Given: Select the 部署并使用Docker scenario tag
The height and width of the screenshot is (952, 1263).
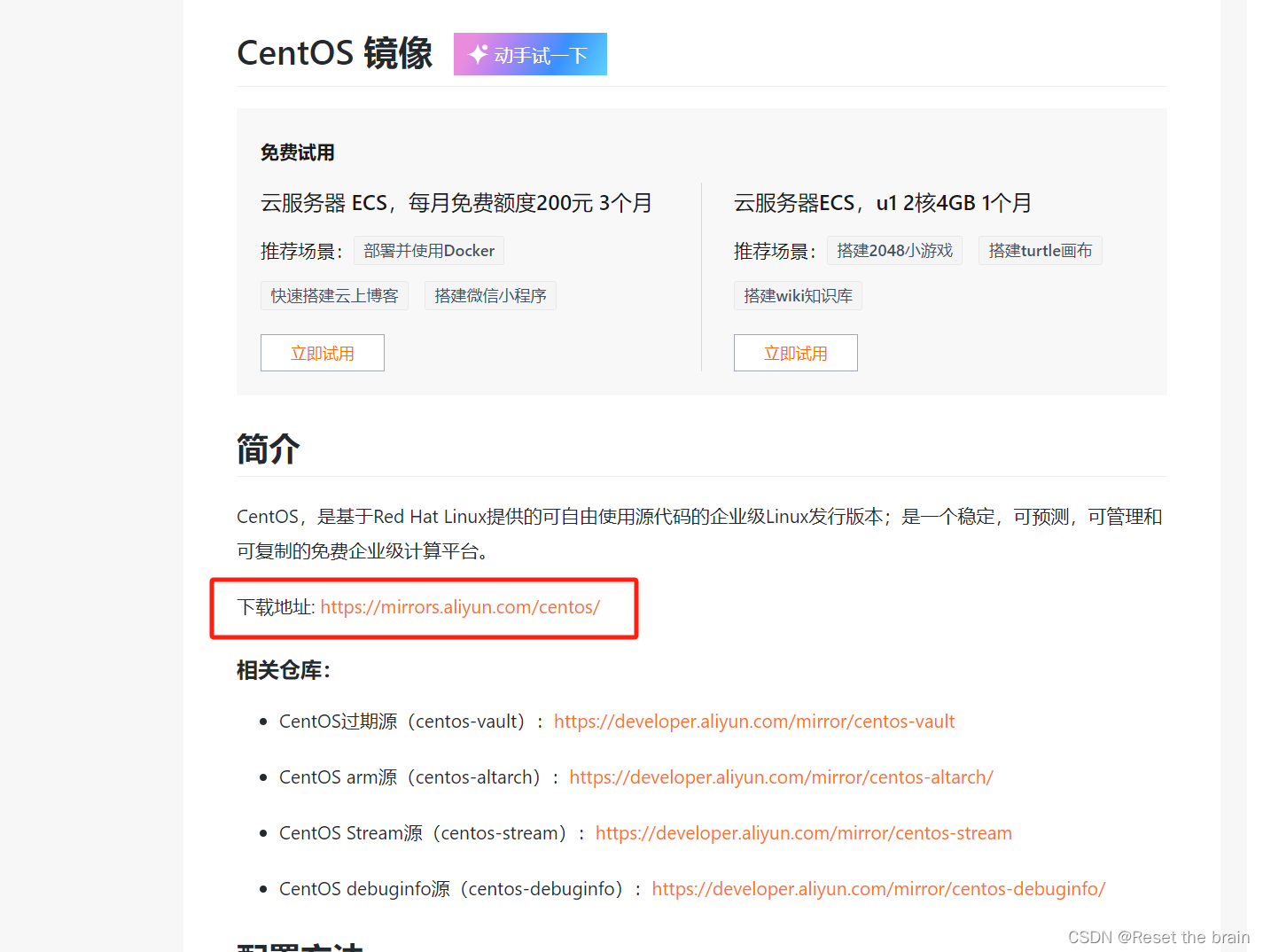Looking at the screenshot, I should [429, 251].
